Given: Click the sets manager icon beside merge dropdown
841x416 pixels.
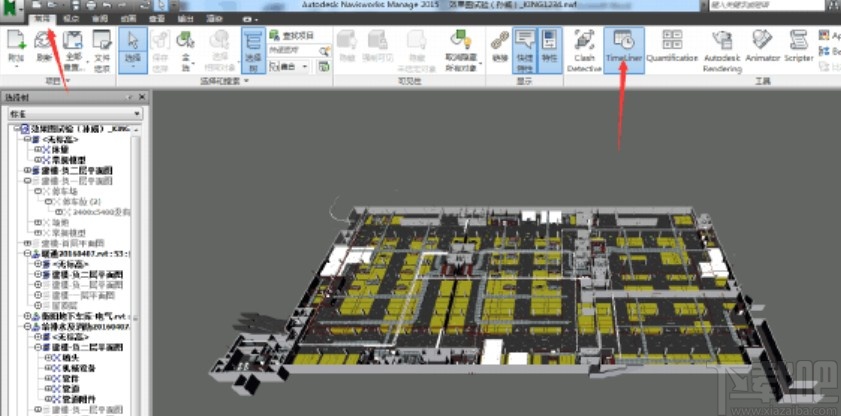Looking at the screenshot, I should click(x=324, y=66).
